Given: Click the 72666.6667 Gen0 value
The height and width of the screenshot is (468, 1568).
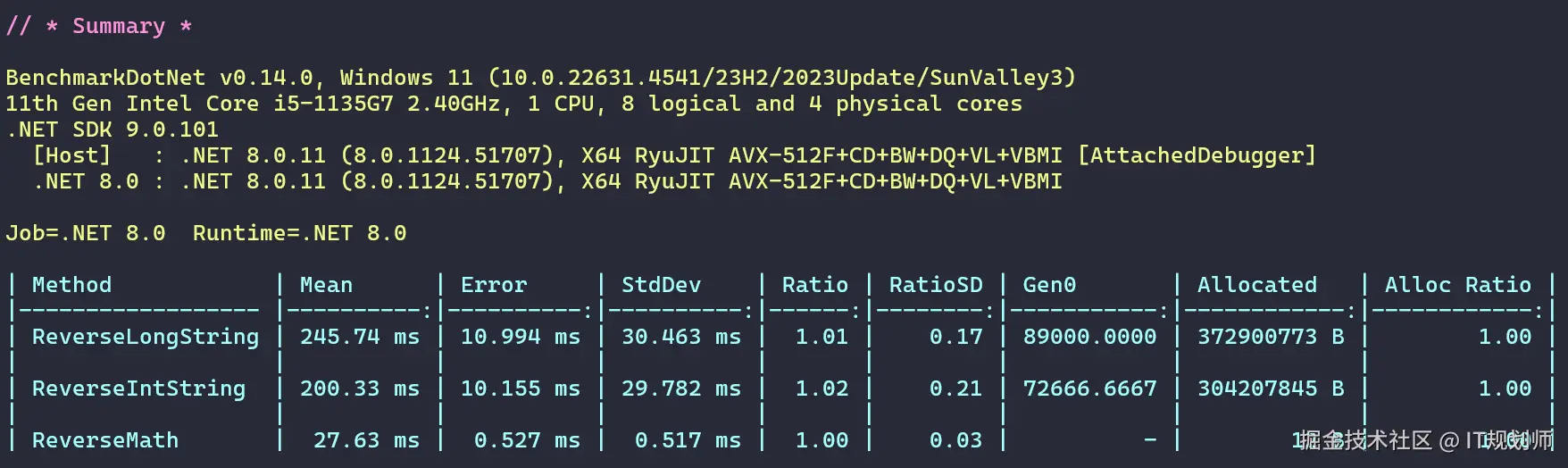Looking at the screenshot, I should point(1089,389).
